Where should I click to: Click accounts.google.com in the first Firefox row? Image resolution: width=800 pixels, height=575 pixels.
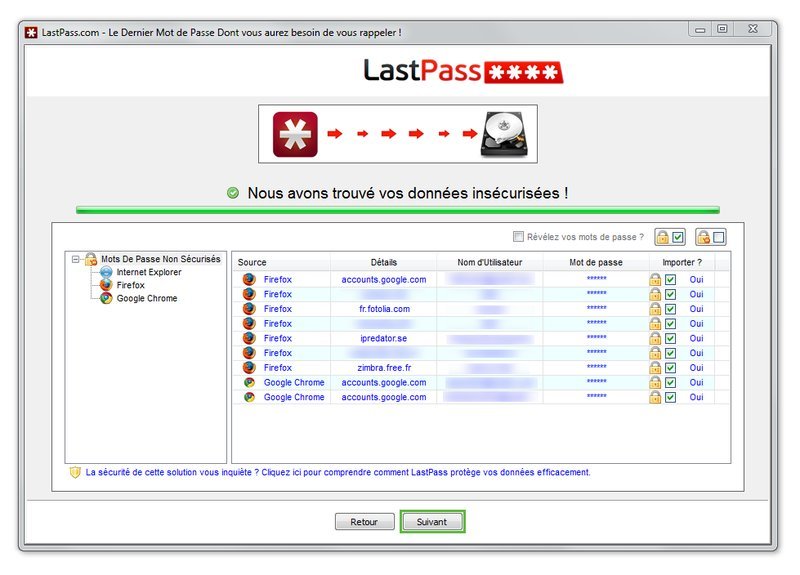click(x=384, y=280)
